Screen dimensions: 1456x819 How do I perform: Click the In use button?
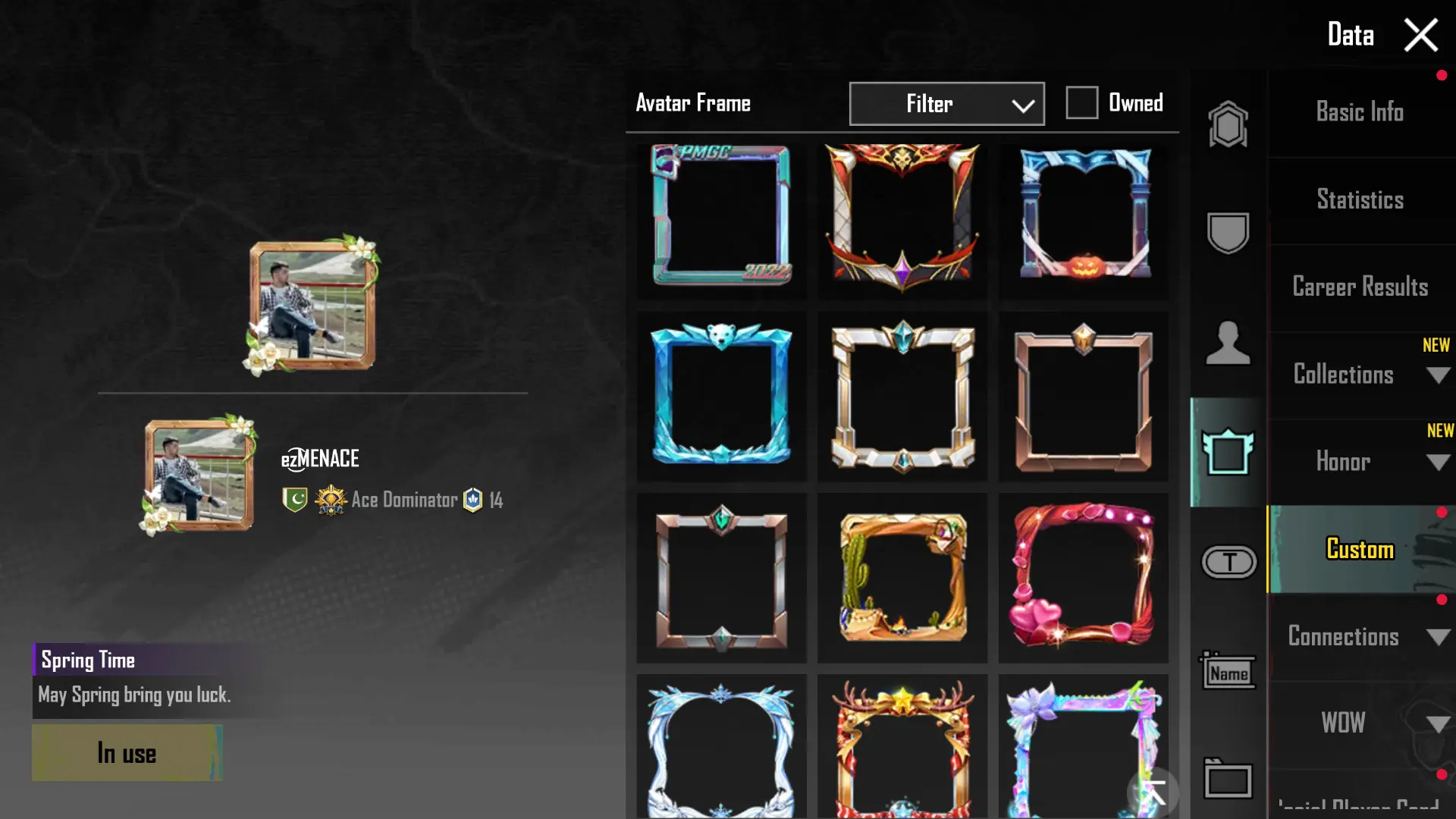pyautogui.click(x=127, y=753)
